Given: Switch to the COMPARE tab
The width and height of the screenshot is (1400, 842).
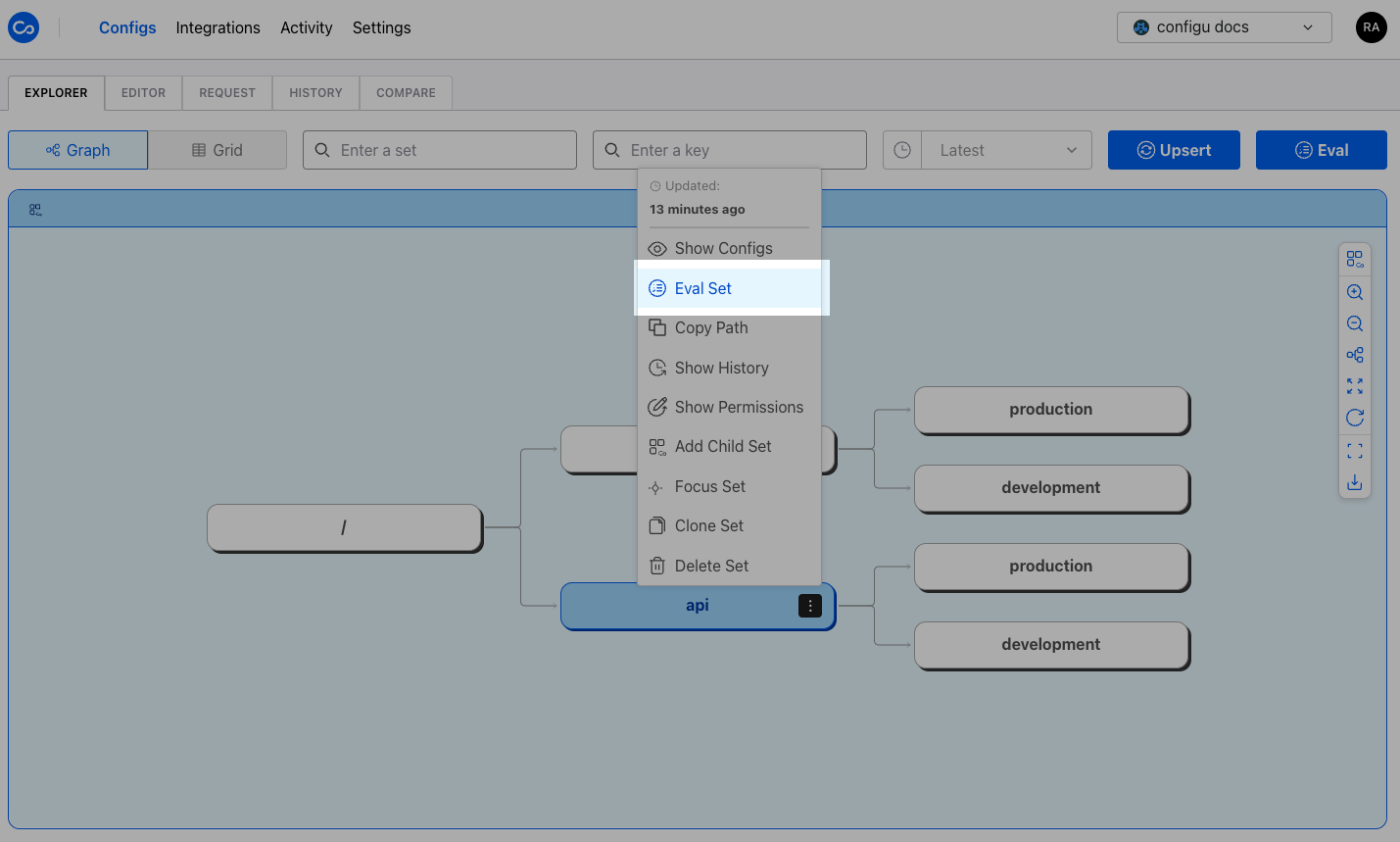Looking at the screenshot, I should pos(406,93).
